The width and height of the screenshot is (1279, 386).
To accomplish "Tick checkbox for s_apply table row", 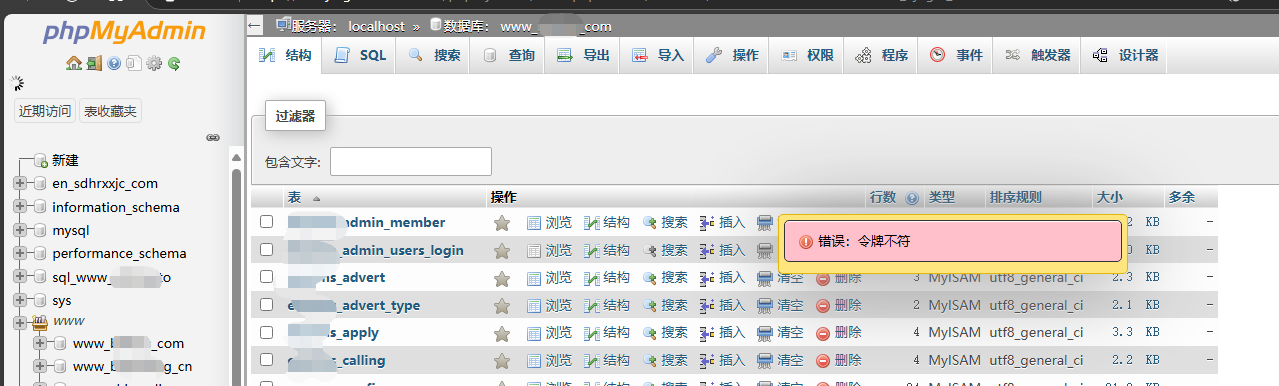I will [267, 332].
